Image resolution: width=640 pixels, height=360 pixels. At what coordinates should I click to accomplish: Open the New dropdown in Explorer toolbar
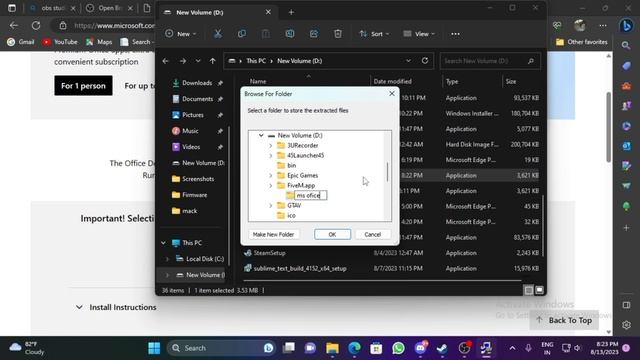(x=181, y=34)
